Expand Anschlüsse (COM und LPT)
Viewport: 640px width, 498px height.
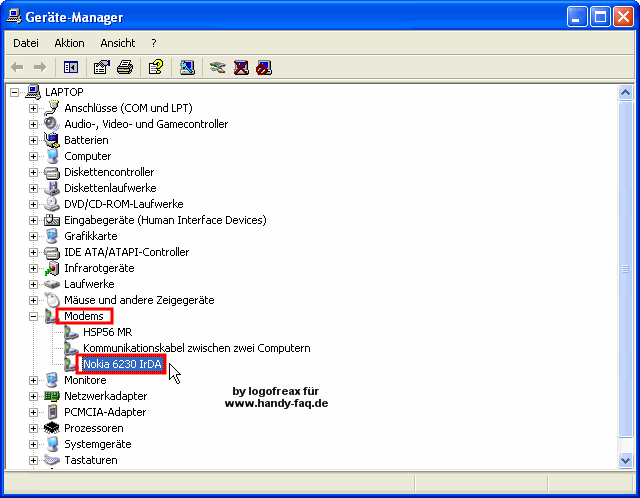(33, 109)
